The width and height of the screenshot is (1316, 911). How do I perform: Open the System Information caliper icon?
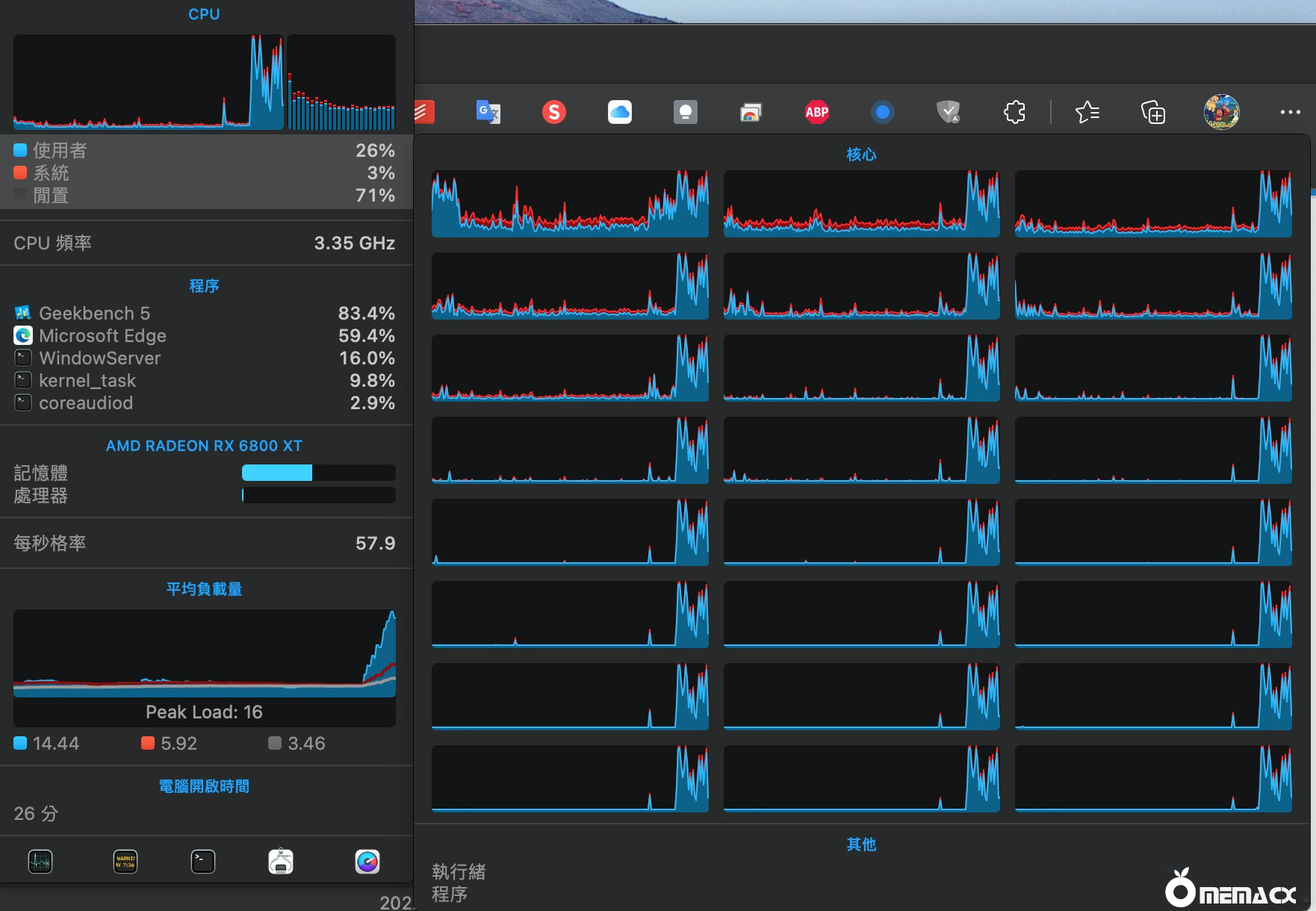tap(281, 862)
